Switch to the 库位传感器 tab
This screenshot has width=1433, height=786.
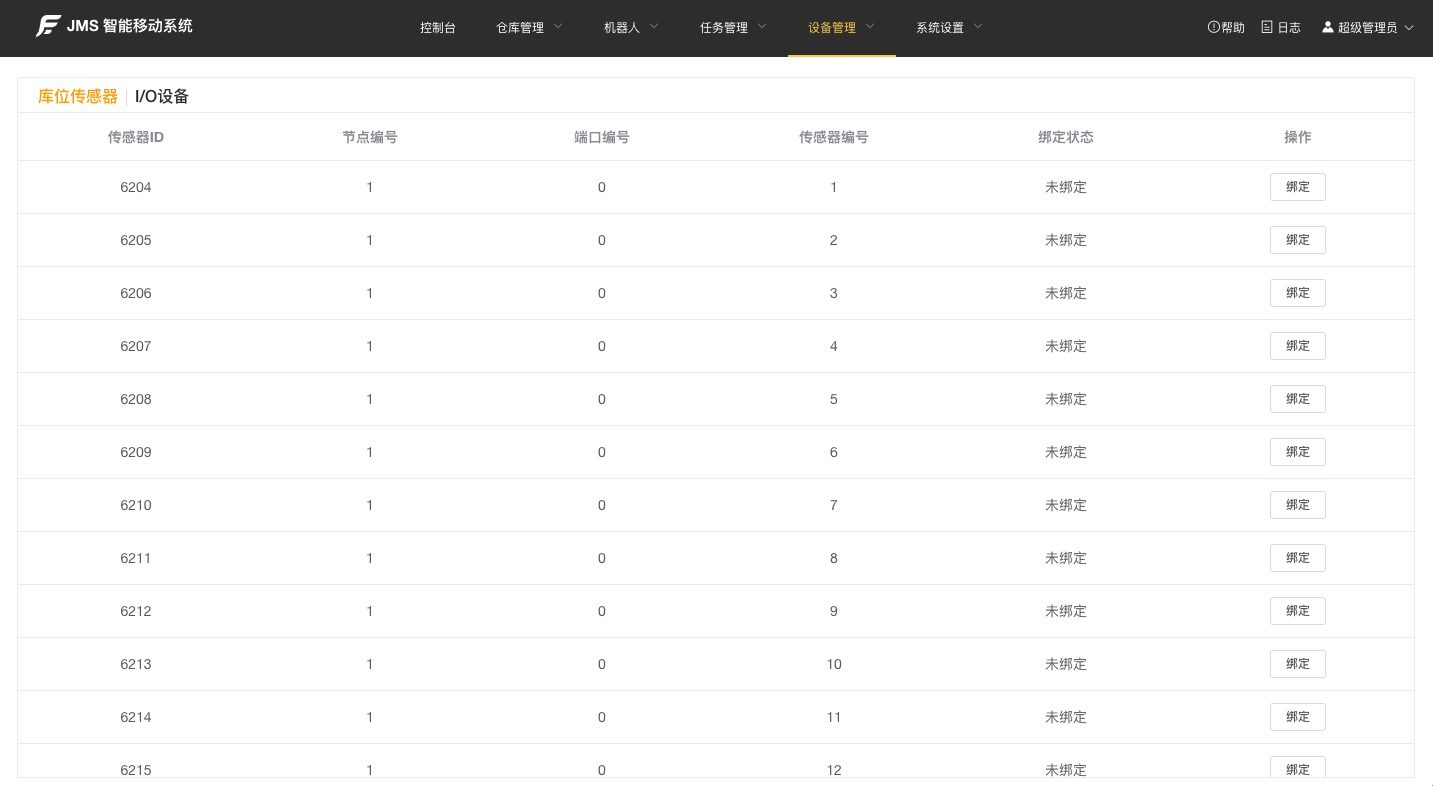[x=78, y=97]
